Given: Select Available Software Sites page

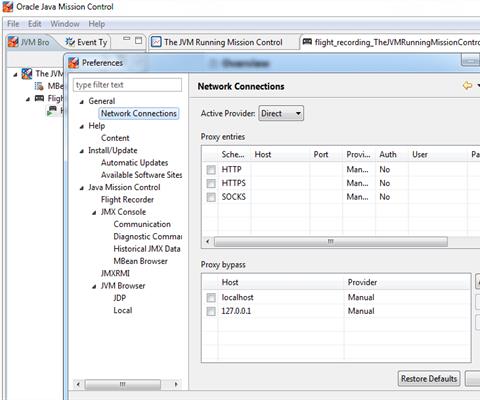Looking at the screenshot, I should pyautogui.click(x=141, y=175).
